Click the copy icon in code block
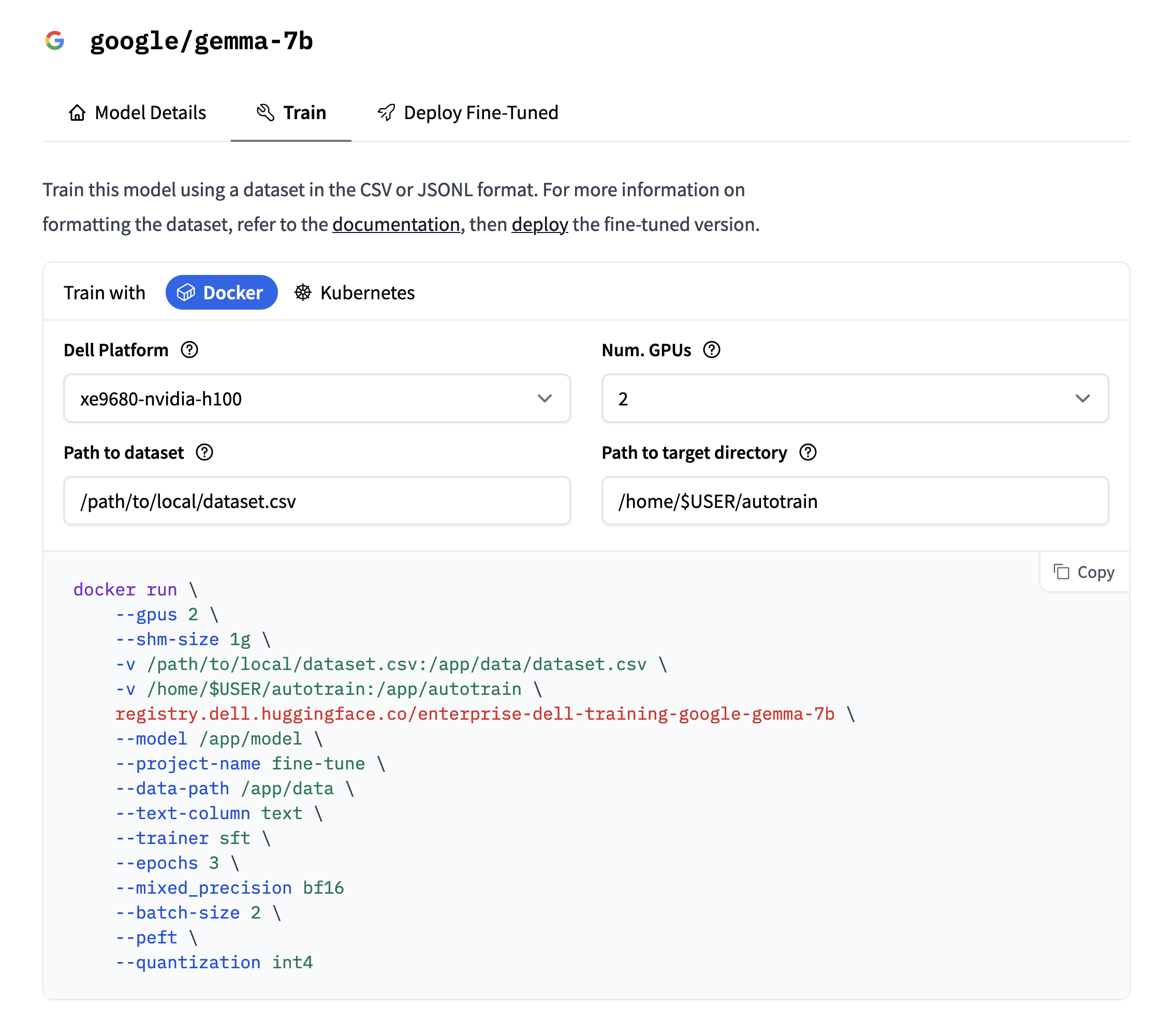1176x1019 pixels. (x=1061, y=572)
